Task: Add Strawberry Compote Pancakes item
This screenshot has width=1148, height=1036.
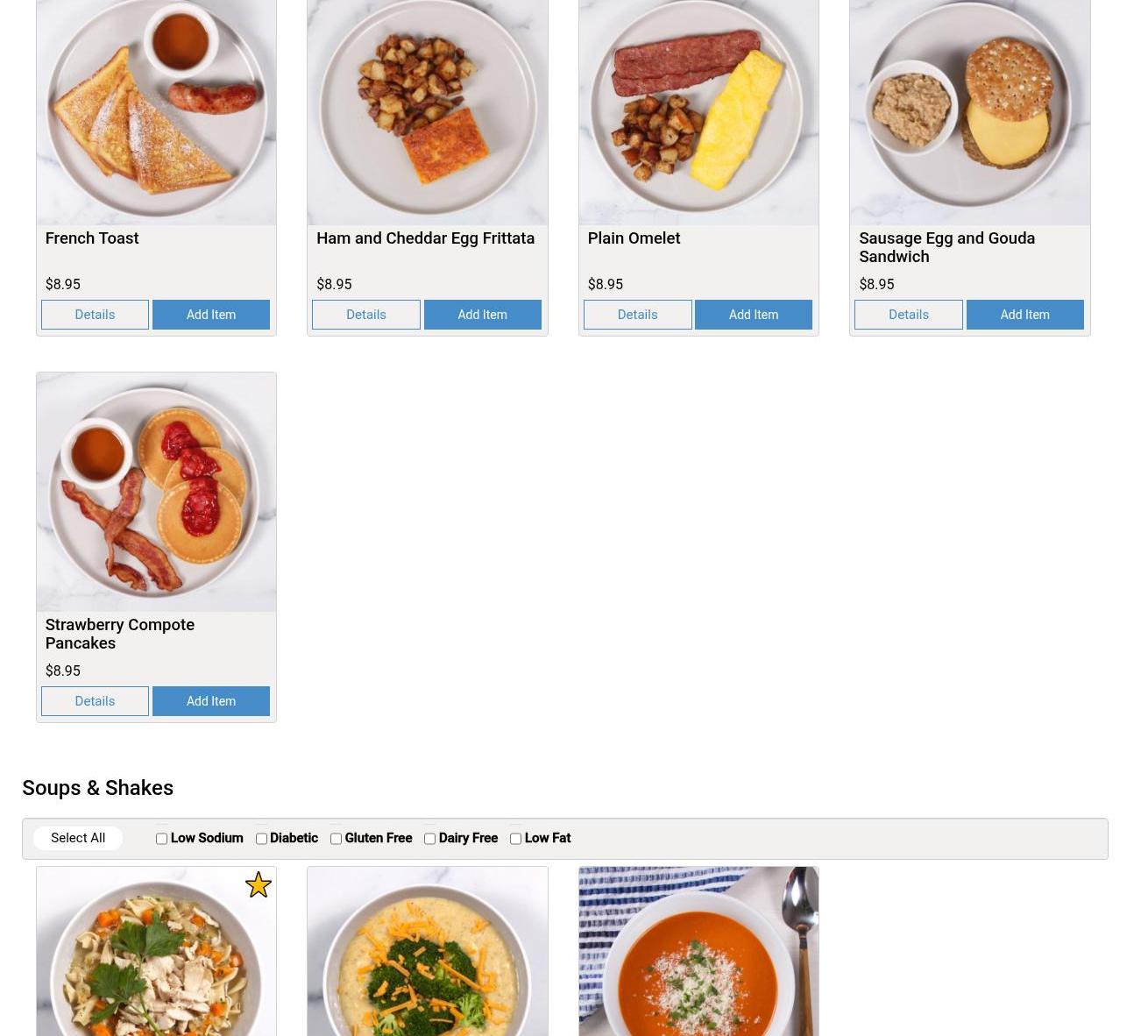Action: (211, 701)
